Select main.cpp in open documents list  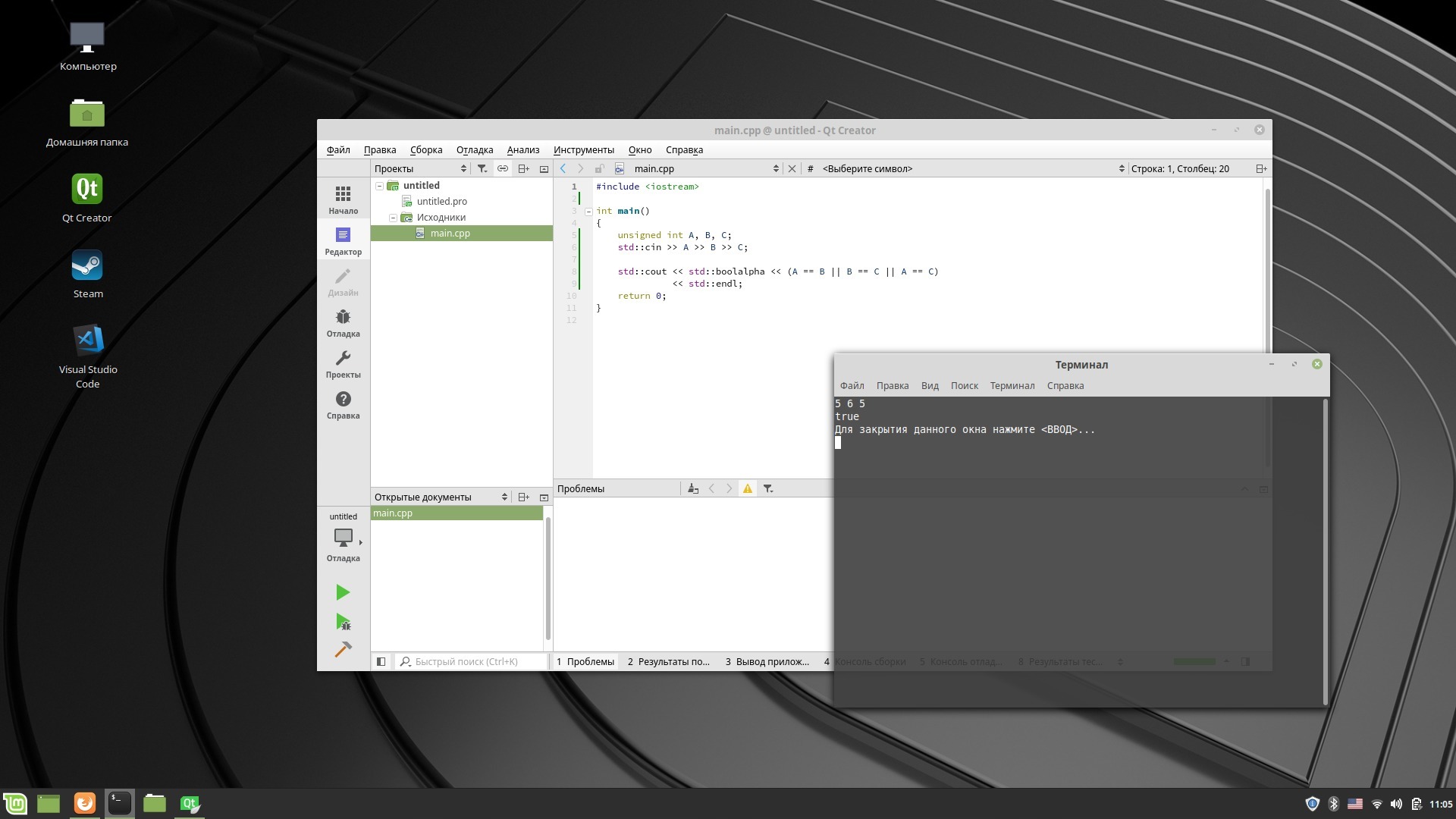pyautogui.click(x=457, y=513)
